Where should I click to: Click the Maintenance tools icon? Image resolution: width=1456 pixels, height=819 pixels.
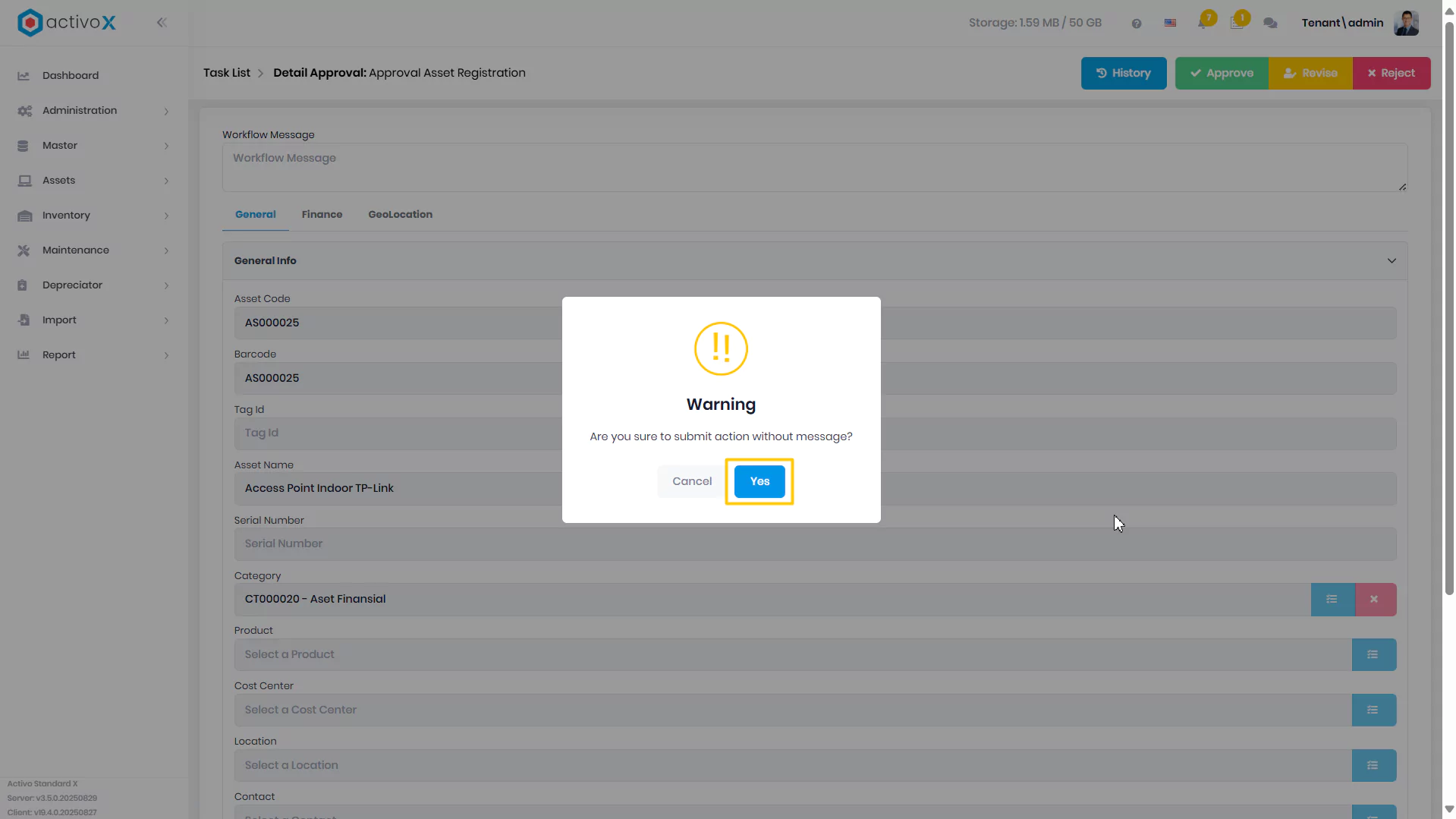tap(24, 250)
